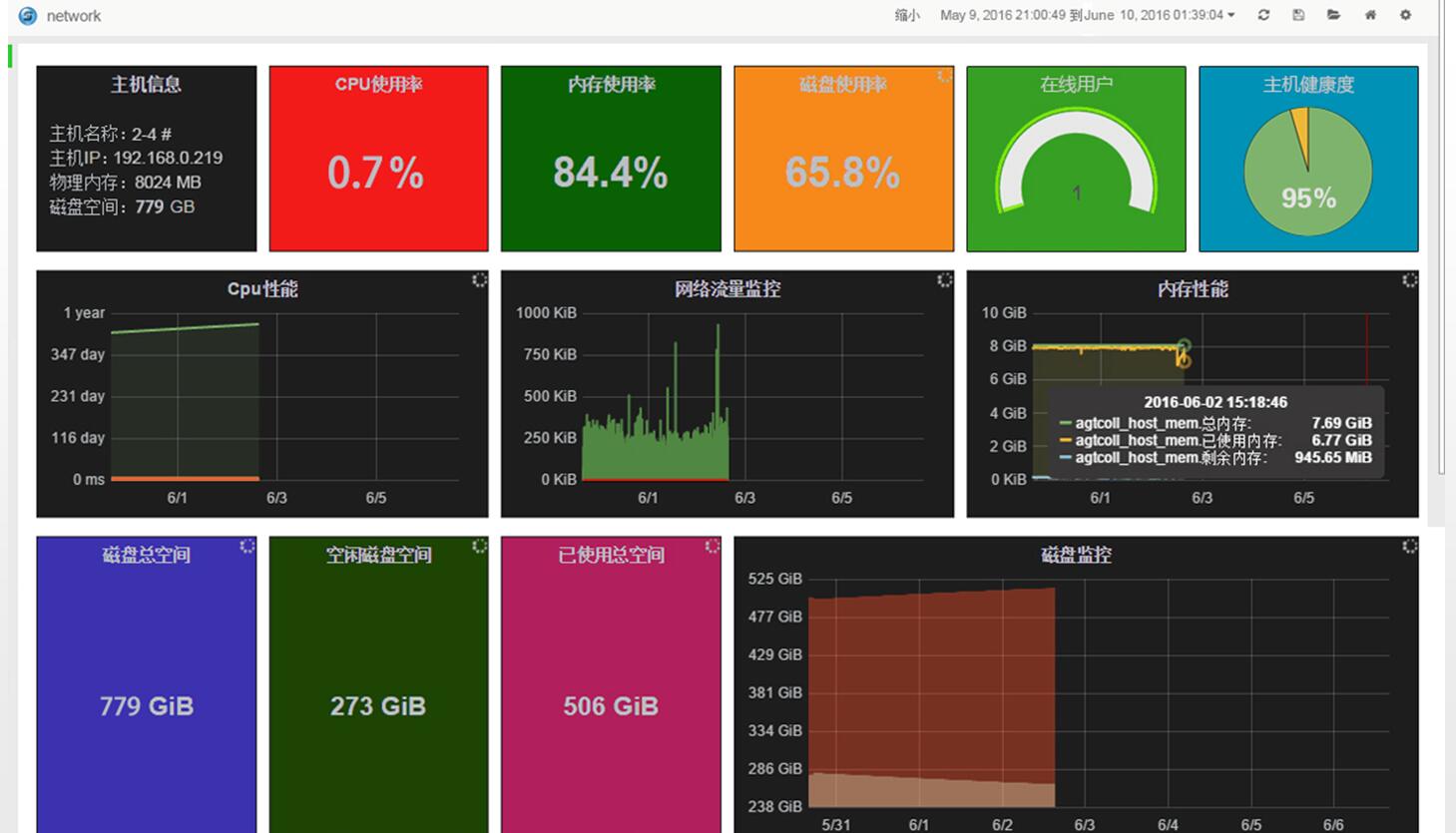This screenshot has height=833, width=1456.
Task: Open the time range picker dropdown
Action: (1087, 15)
